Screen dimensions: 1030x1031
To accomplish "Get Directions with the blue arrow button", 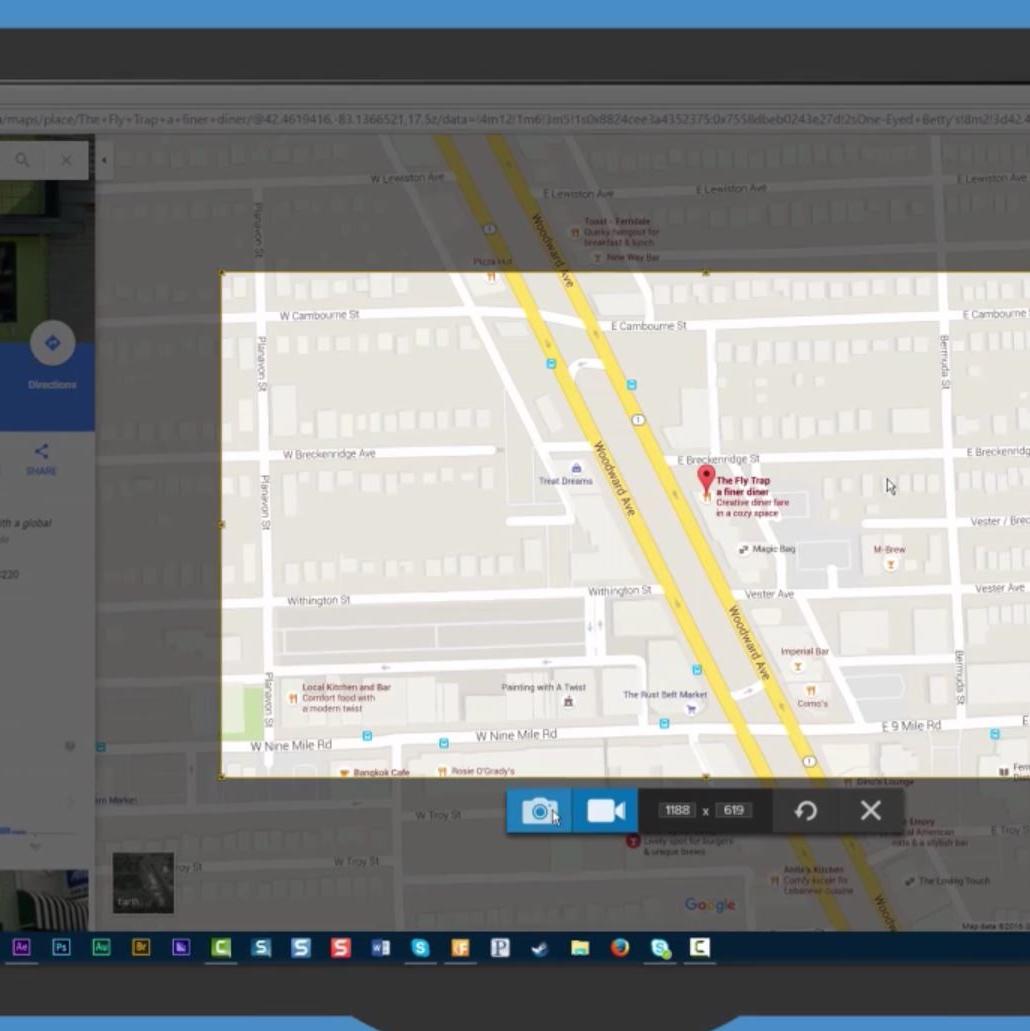I will (x=52, y=343).
